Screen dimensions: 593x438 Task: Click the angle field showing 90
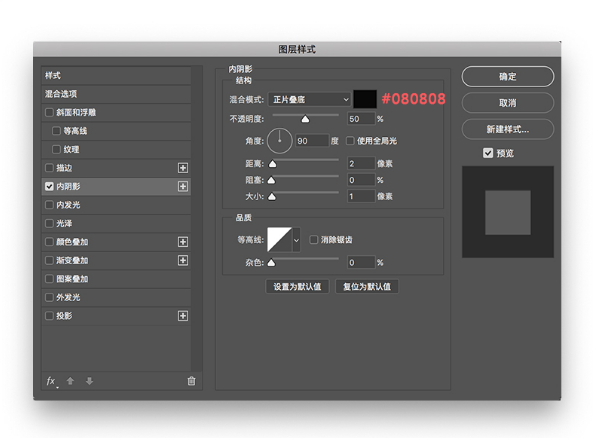[x=312, y=141]
